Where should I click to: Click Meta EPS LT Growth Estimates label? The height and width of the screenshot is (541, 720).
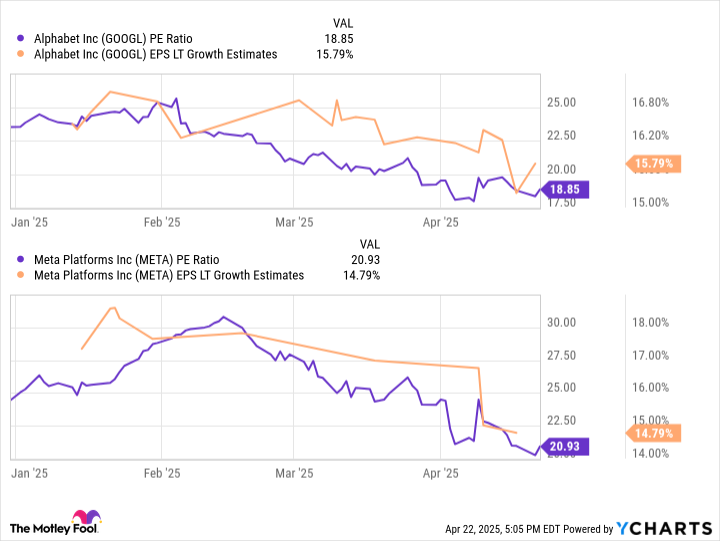coord(169,275)
